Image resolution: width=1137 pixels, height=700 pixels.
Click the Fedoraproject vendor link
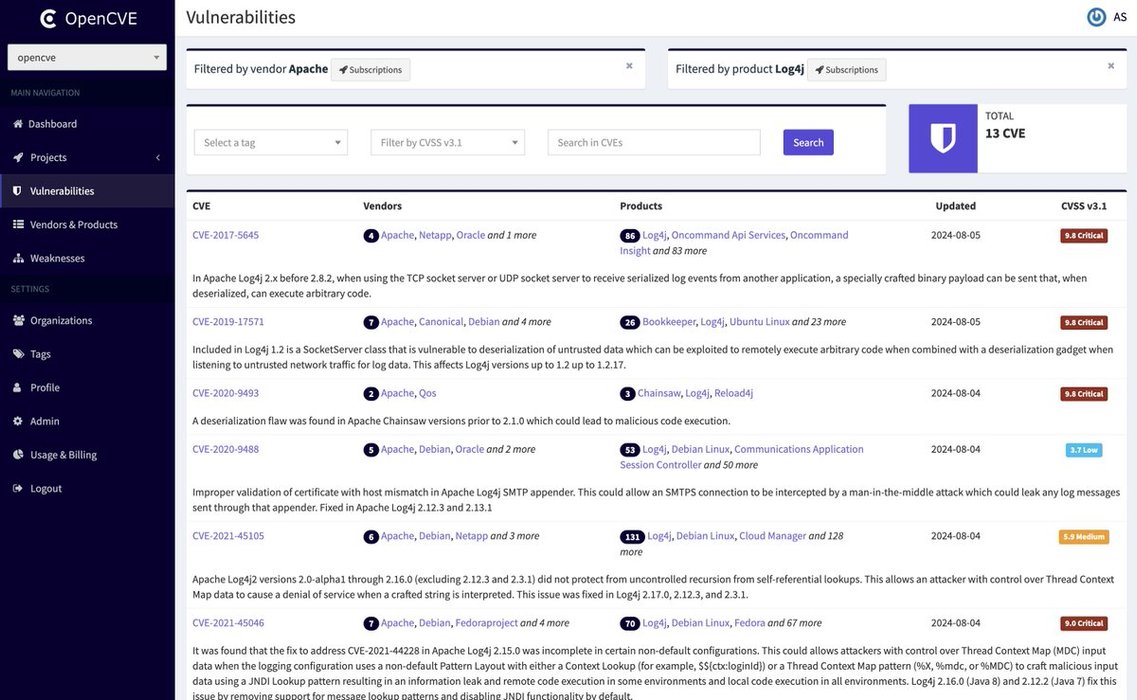pos(487,622)
